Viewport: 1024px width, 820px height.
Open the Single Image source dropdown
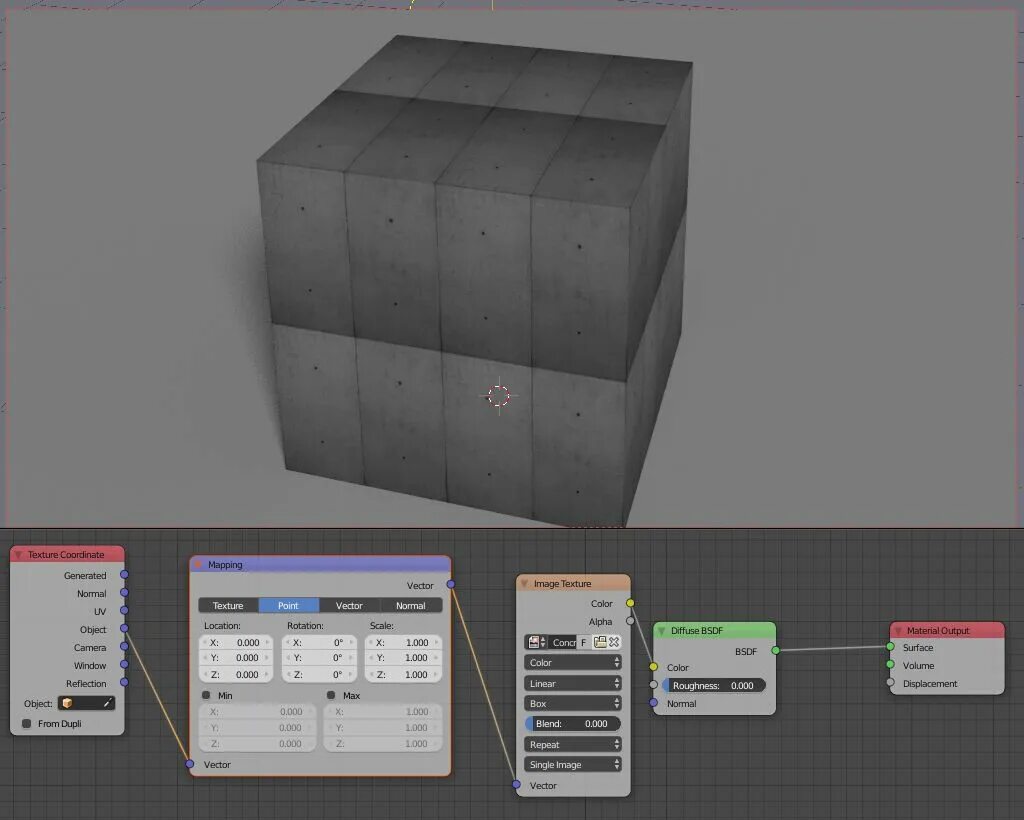[x=573, y=765]
